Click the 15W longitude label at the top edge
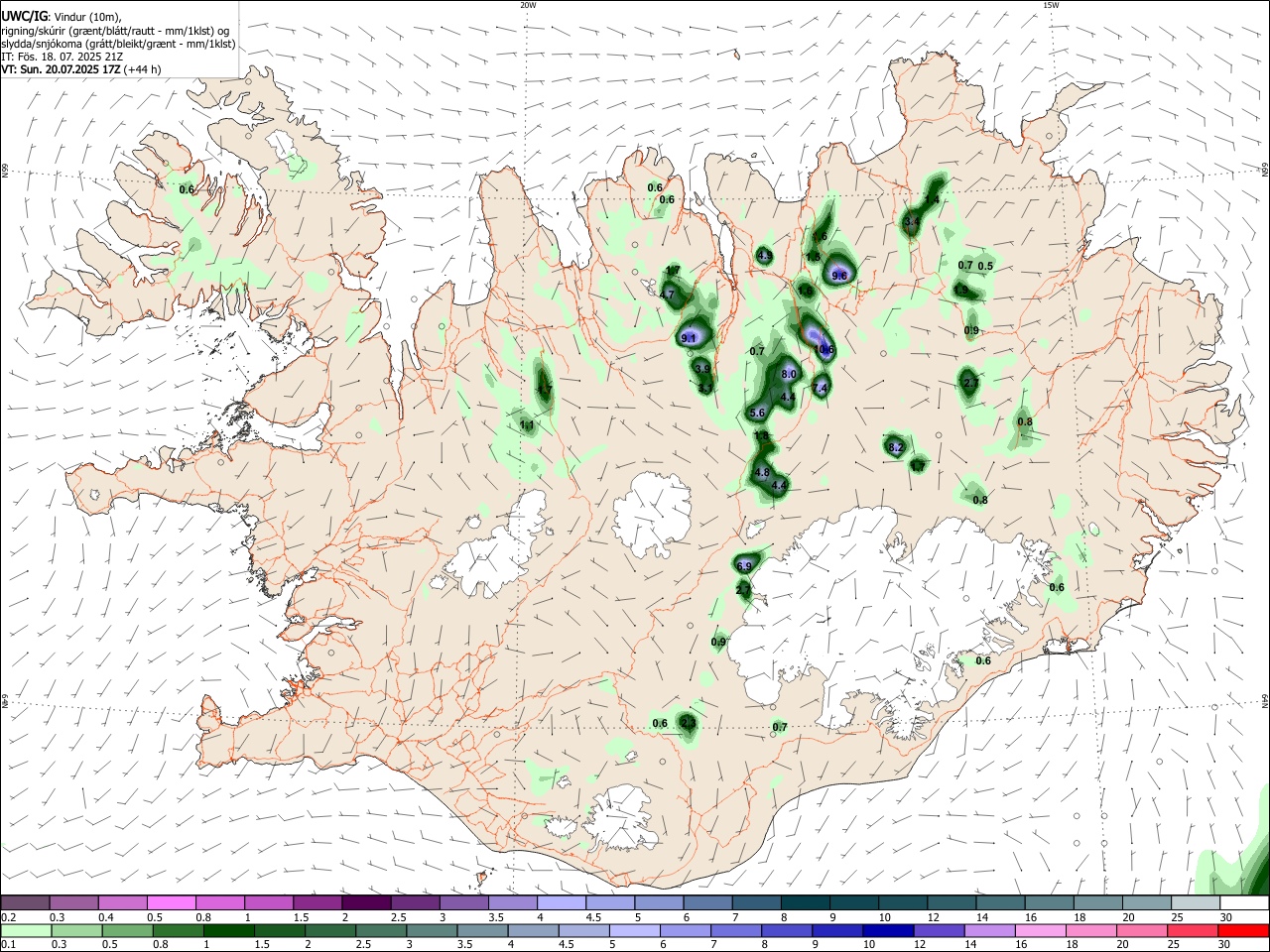Screen dimensions: 1270x952 [1051, 5]
